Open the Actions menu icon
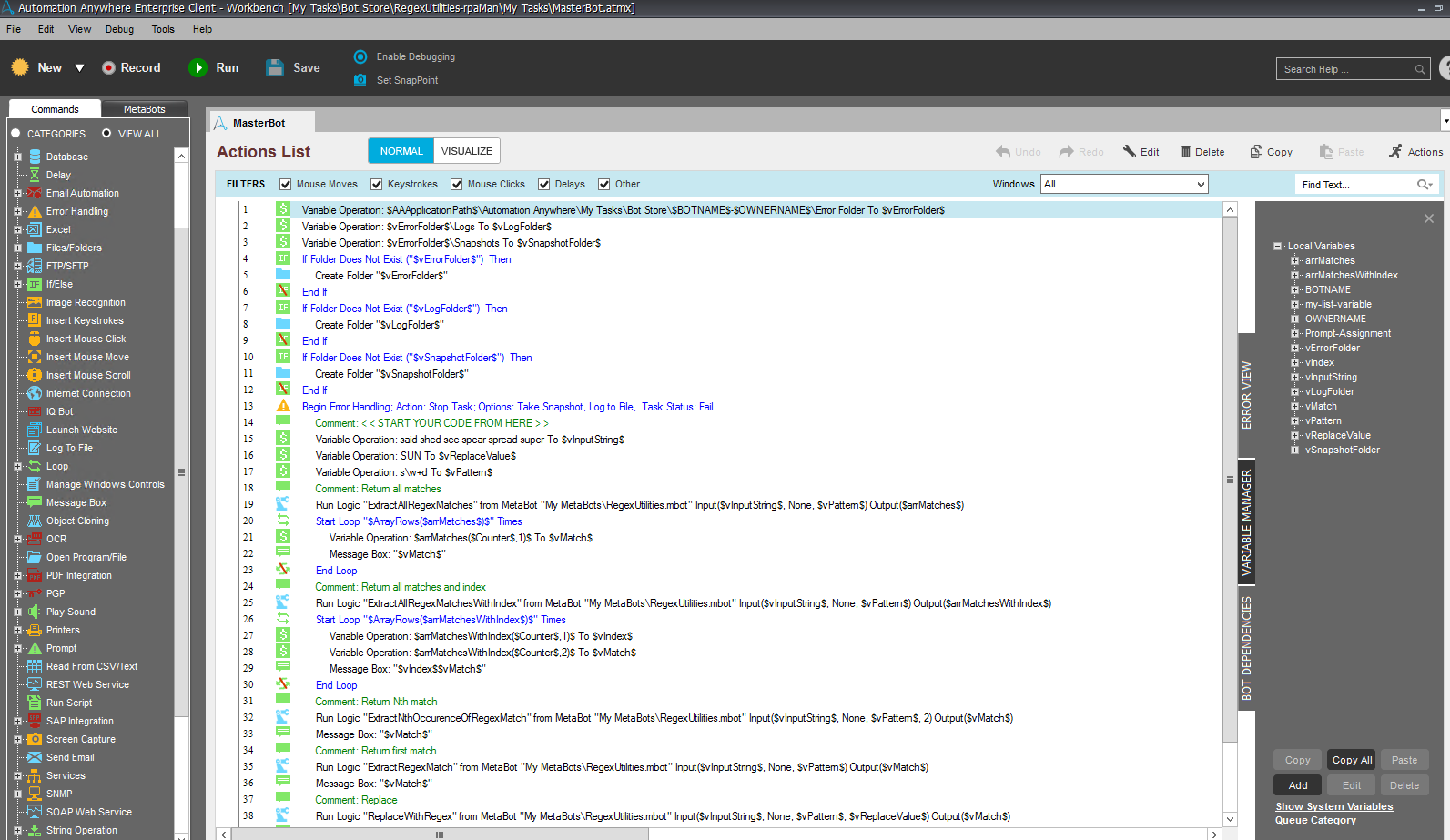Viewport: 1450px width, 840px height. [1395, 151]
